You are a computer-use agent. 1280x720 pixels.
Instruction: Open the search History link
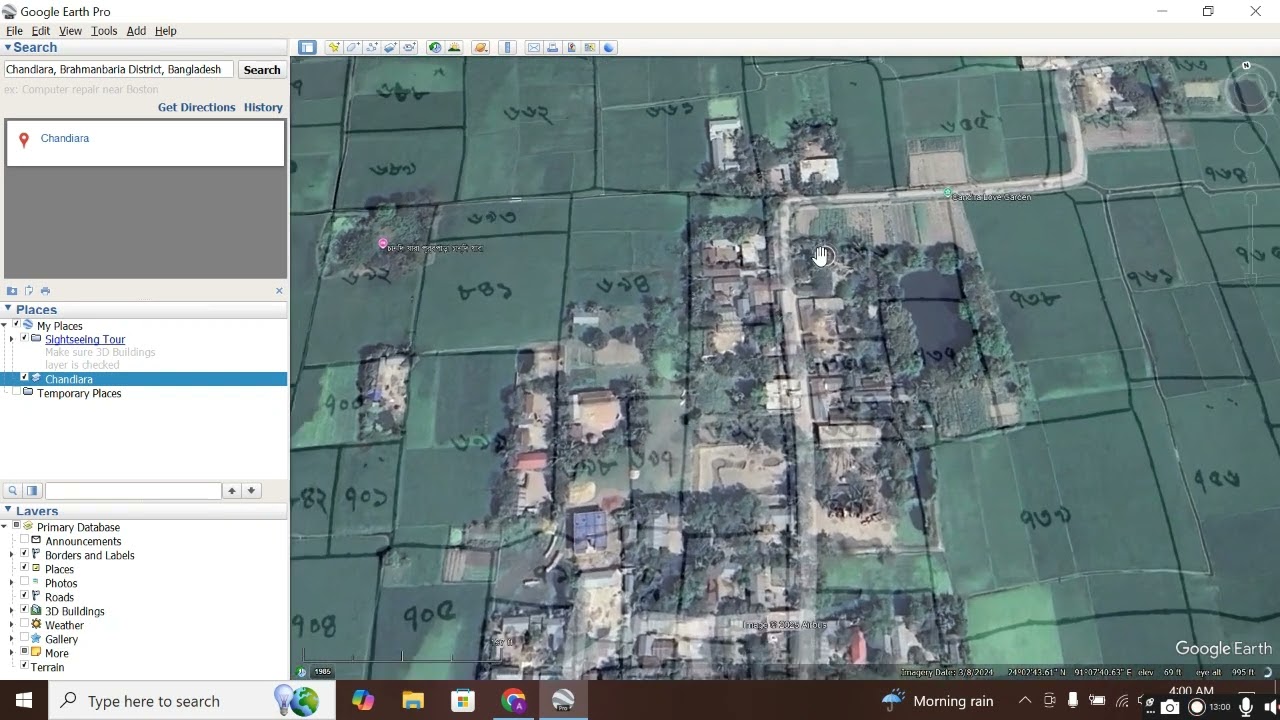click(263, 107)
